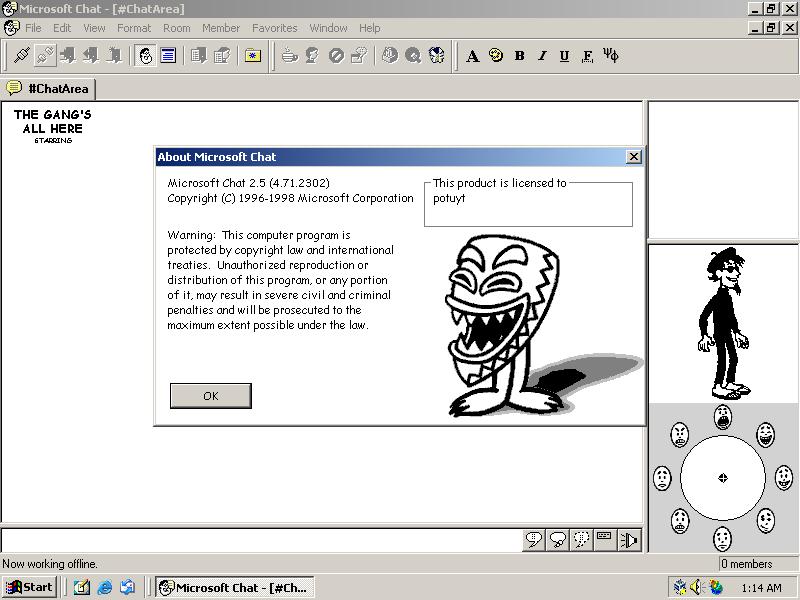Image resolution: width=800 pixels, height=600 pixels.
Task: Select the laughing face on the emotion wheel
Action: point(765,434)
